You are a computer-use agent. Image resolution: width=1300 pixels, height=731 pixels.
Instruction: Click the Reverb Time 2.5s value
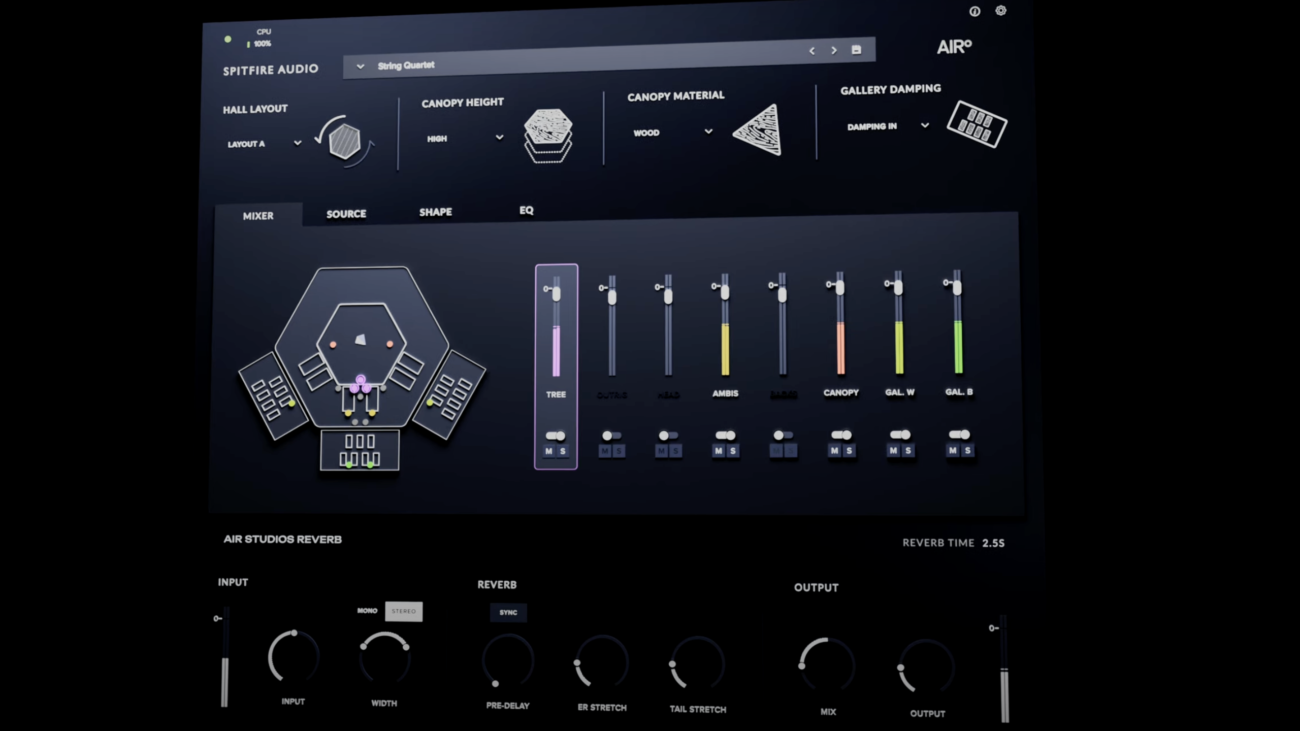pos(993,543)
